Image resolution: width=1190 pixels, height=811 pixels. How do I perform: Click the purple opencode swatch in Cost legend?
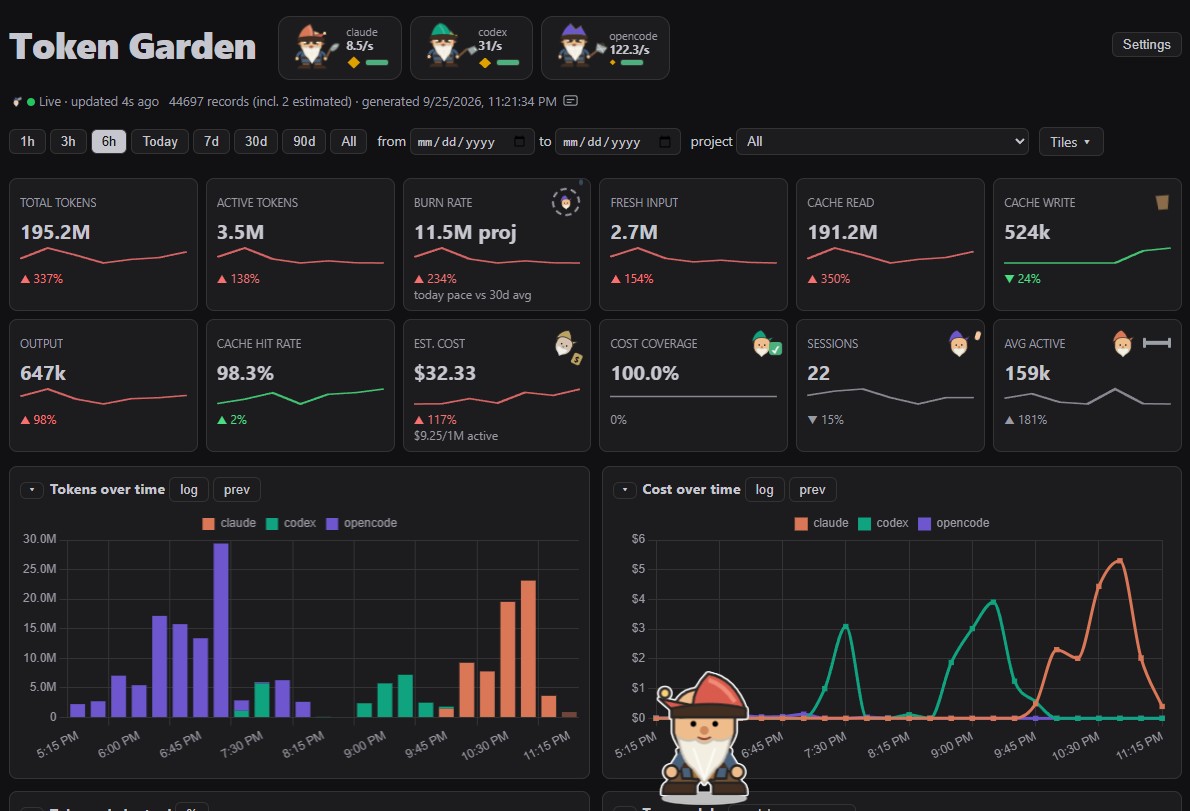click(x=924, y=523)
